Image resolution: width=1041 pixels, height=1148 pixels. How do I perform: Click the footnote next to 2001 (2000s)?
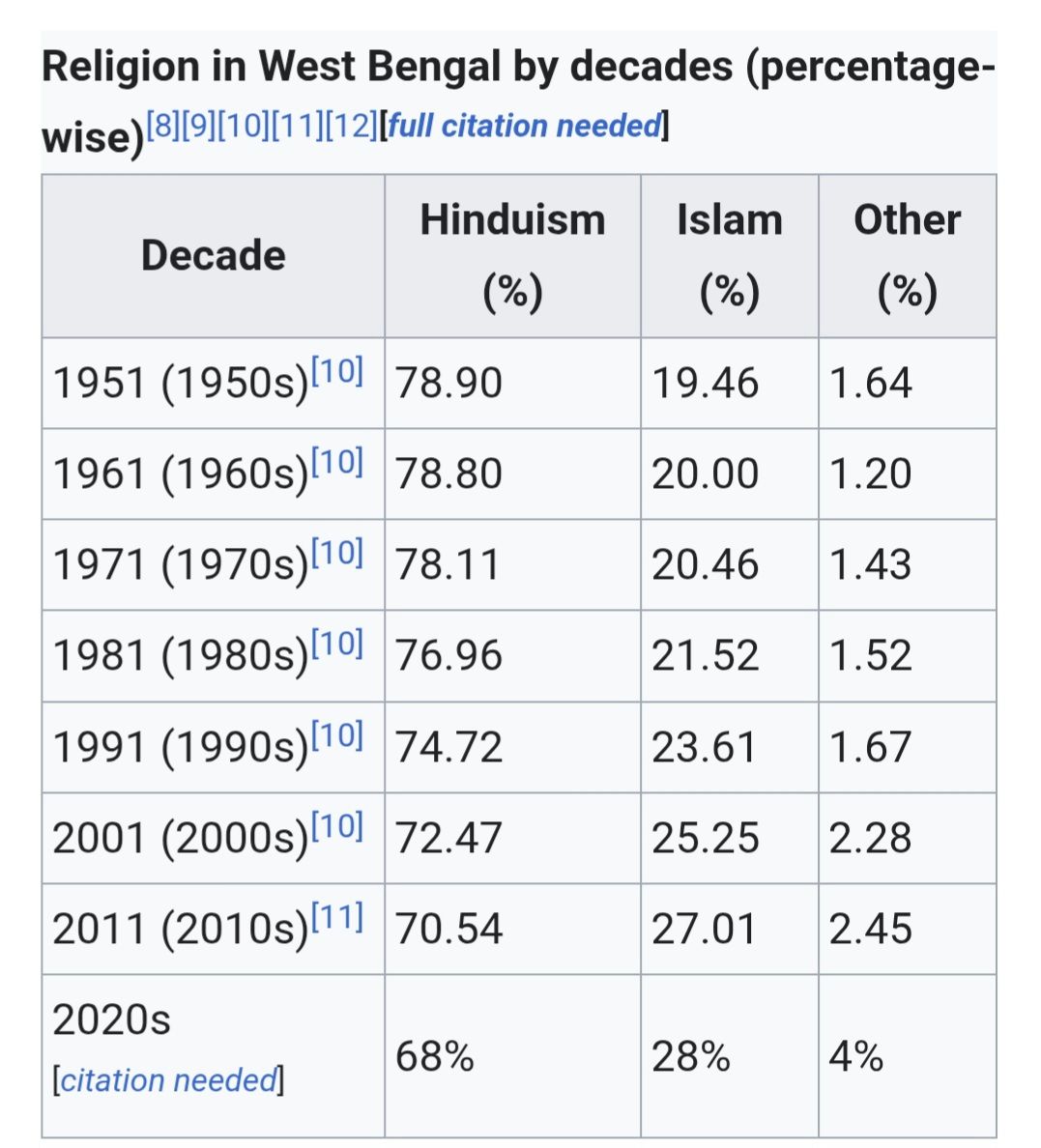pyautogui.click(x=337, y=825)
